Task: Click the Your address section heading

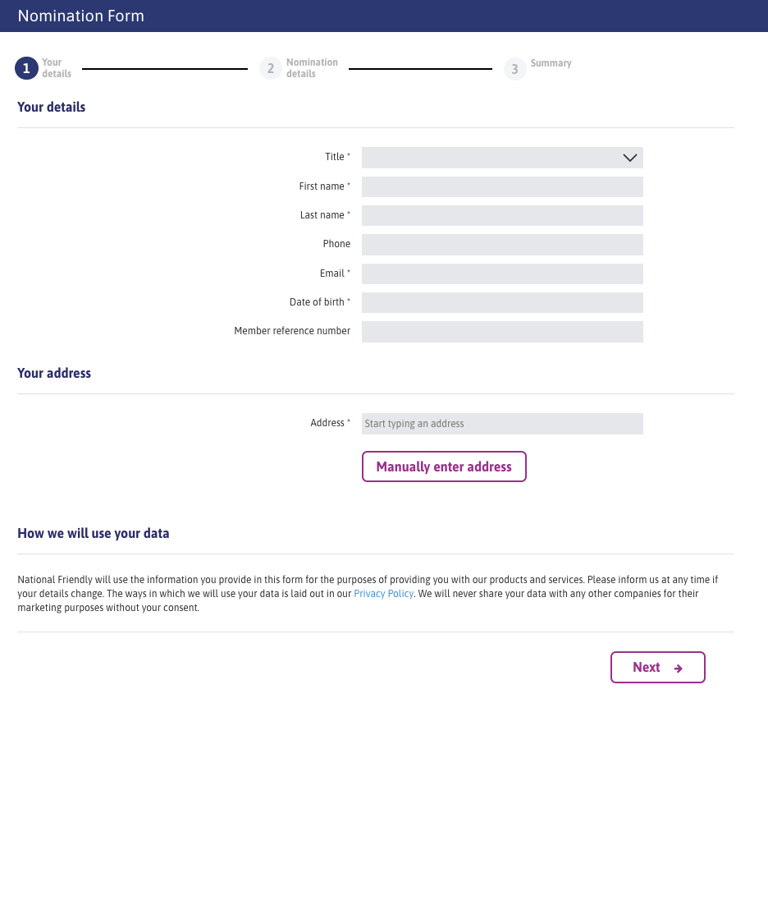Action: click(x=54, y=373)
